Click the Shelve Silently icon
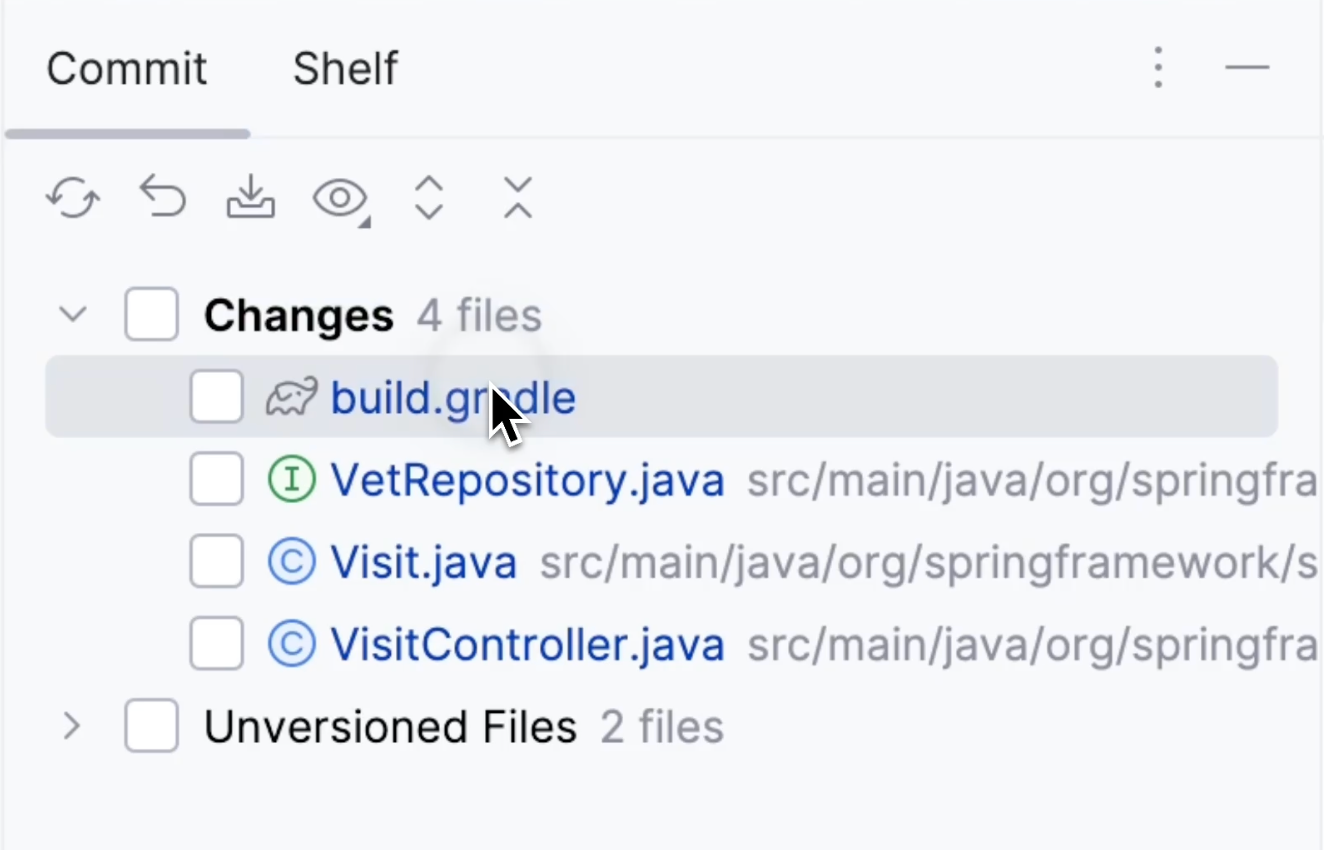 pyautogui.click(x=250, y=197)
